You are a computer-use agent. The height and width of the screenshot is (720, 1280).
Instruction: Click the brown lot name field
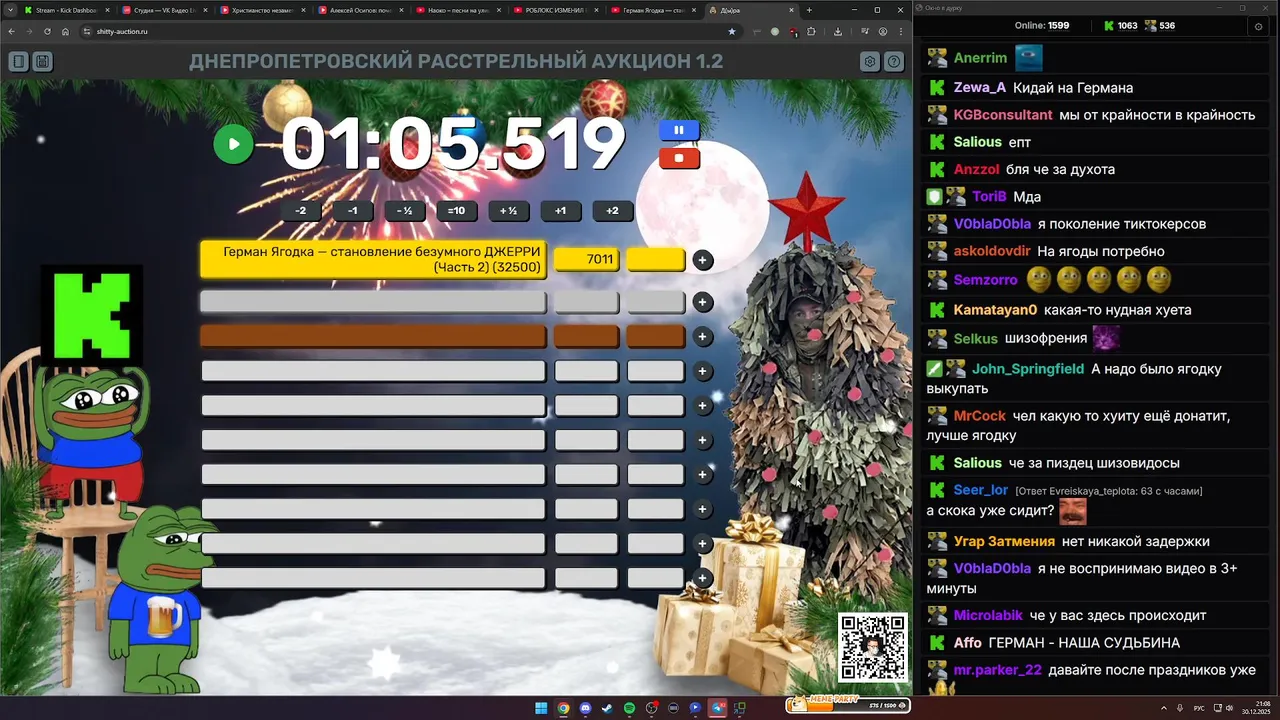pos(373,337)
